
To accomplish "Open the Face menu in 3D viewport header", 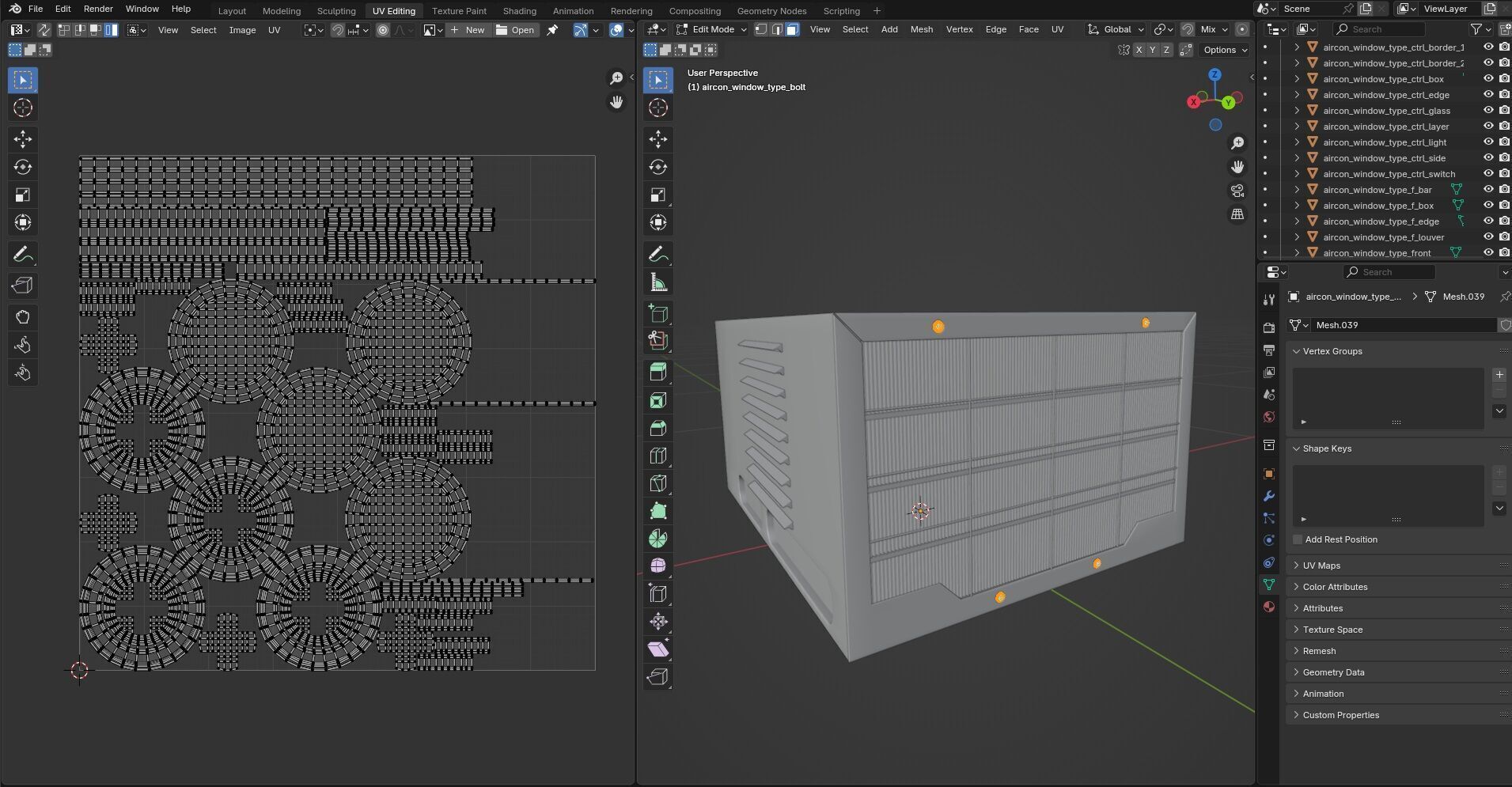I will click(1029, 29).
